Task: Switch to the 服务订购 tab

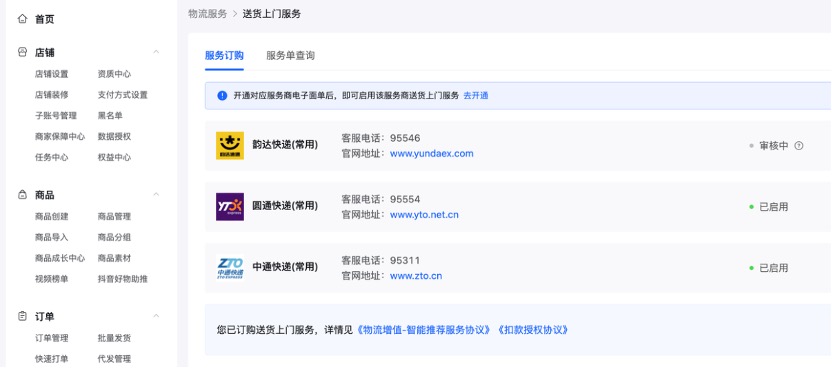Action: click(x=224, y=56)
